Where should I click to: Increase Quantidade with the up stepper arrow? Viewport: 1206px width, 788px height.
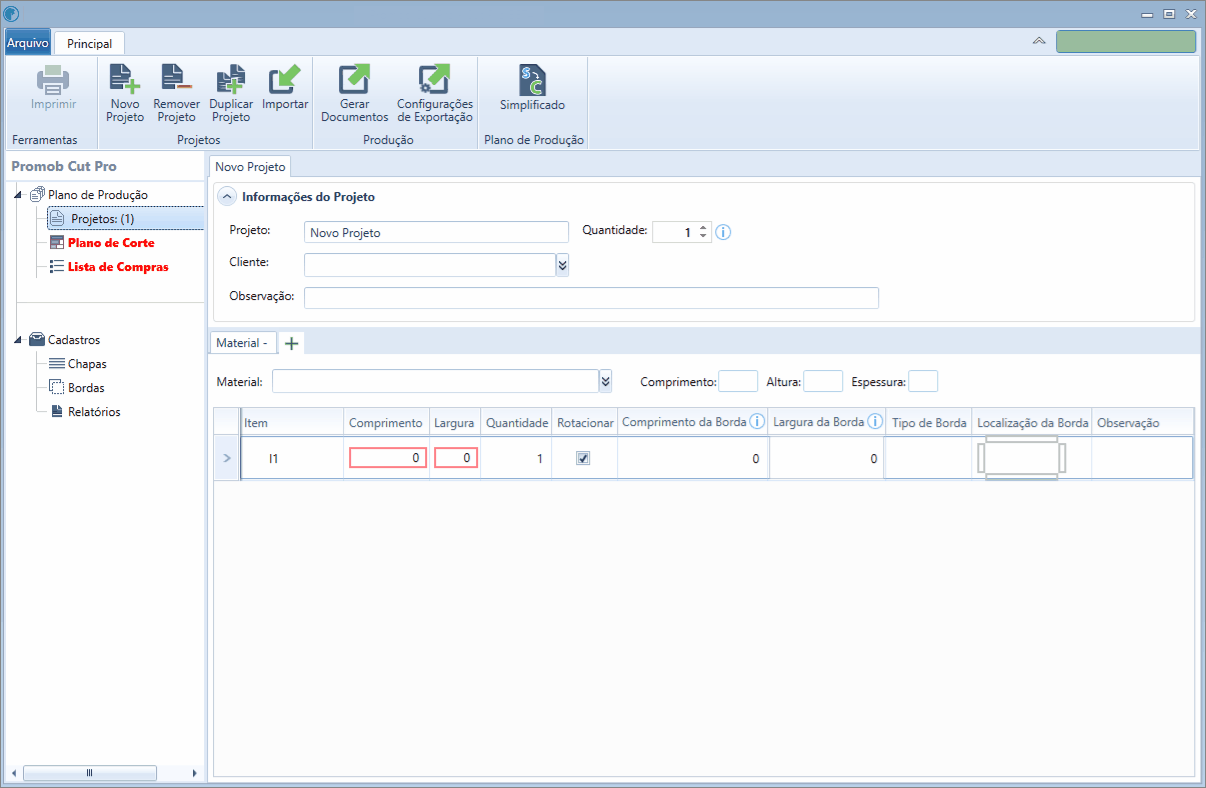coord(703,227)
